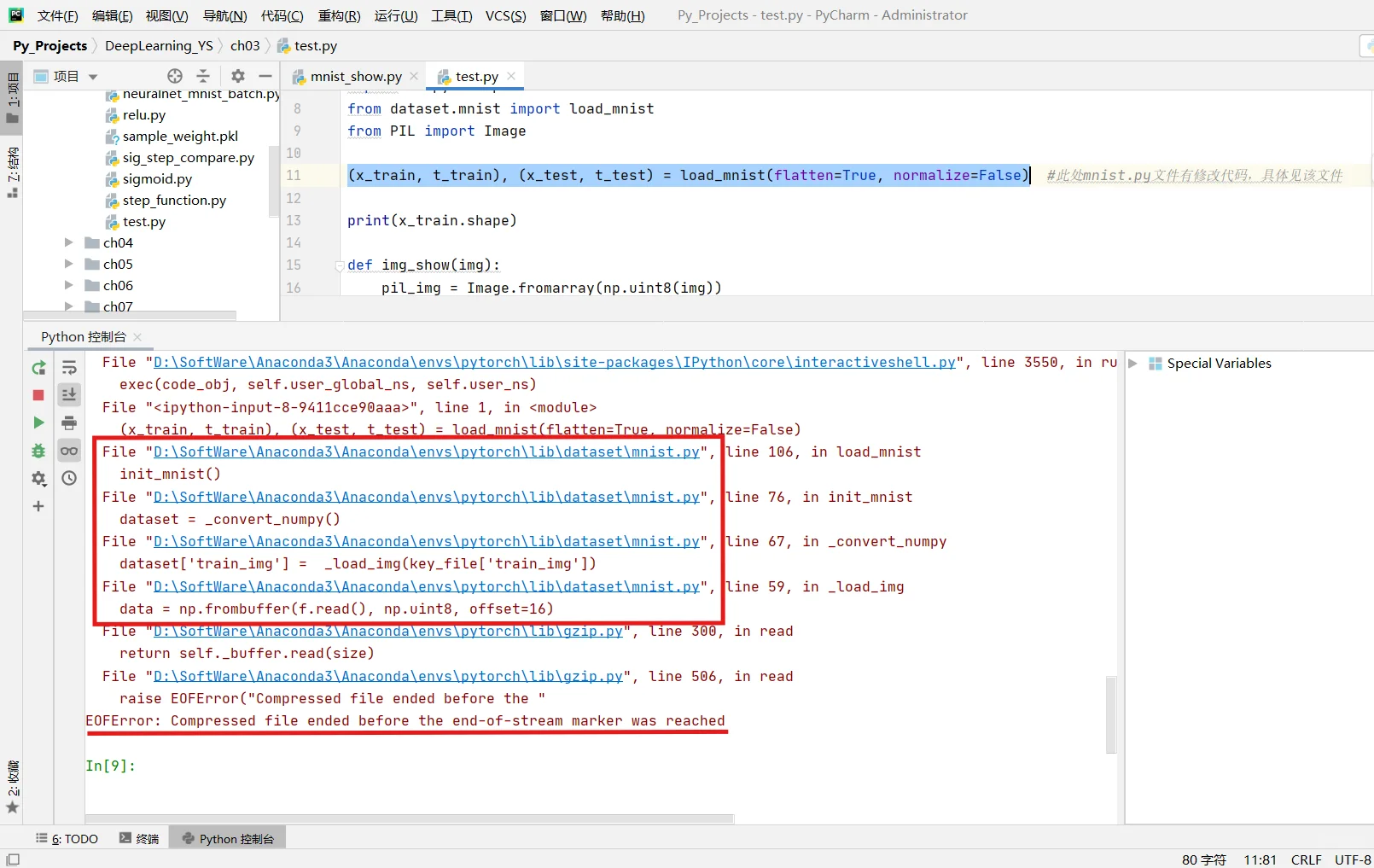Viewport: 1374px width, 868px height.
Task: Attach debugger with the bug icon
Action: pyautogui.click(x=38, y=451)
